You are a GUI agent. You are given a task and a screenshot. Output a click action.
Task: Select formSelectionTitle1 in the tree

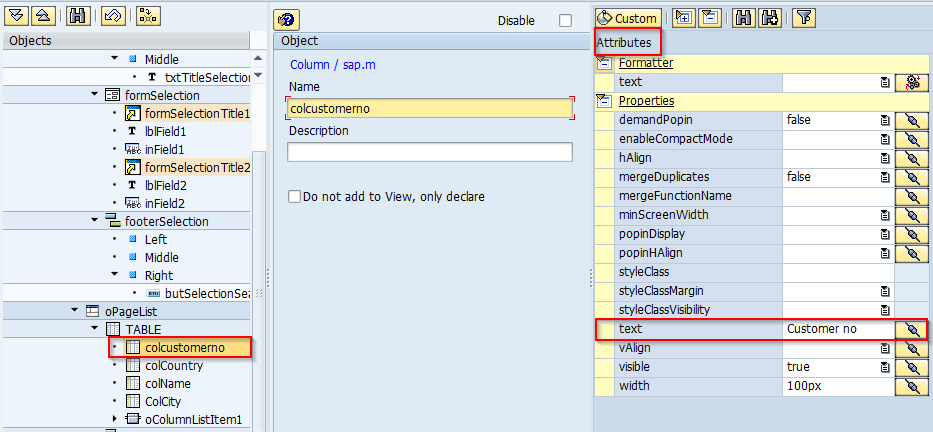click(197, 113)
